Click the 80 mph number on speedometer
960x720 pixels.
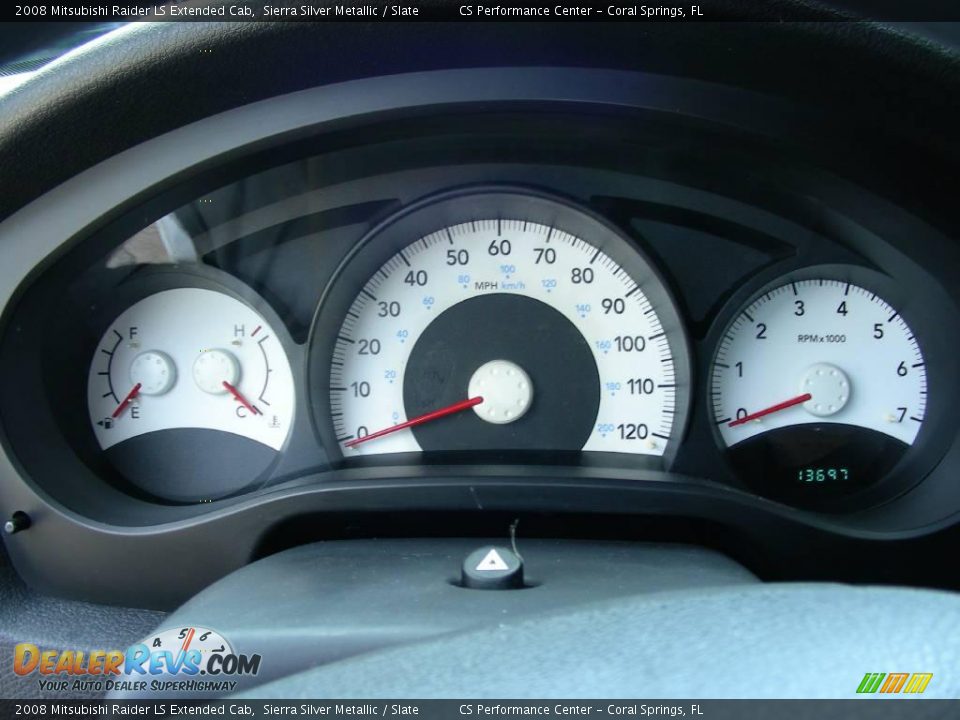point(582,276)
